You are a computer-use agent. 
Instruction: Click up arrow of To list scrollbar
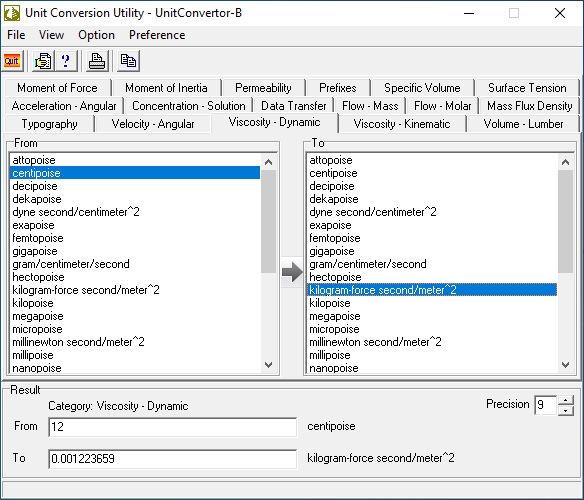[565, 162]
